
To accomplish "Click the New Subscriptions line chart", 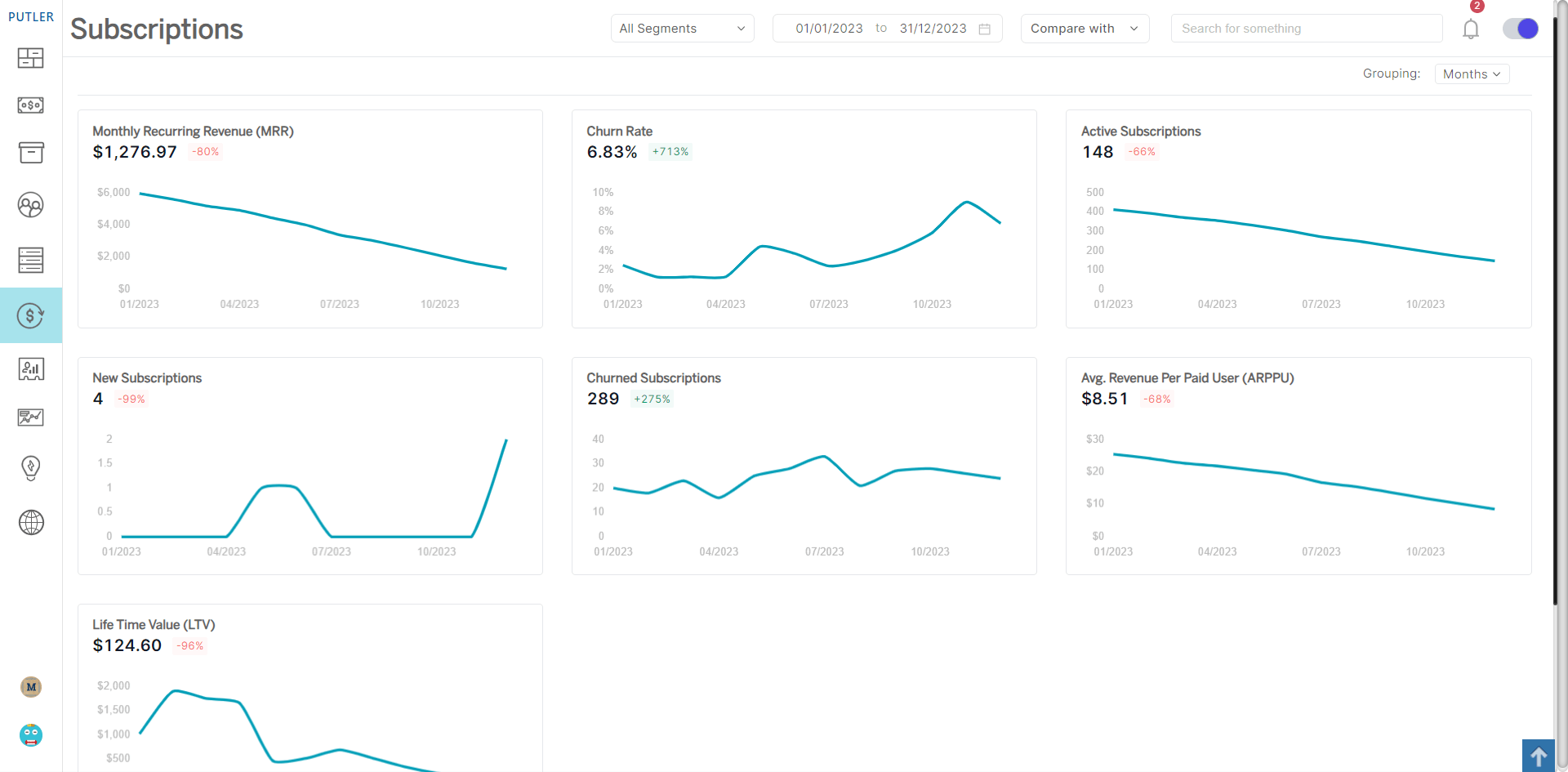I will 314,488.
